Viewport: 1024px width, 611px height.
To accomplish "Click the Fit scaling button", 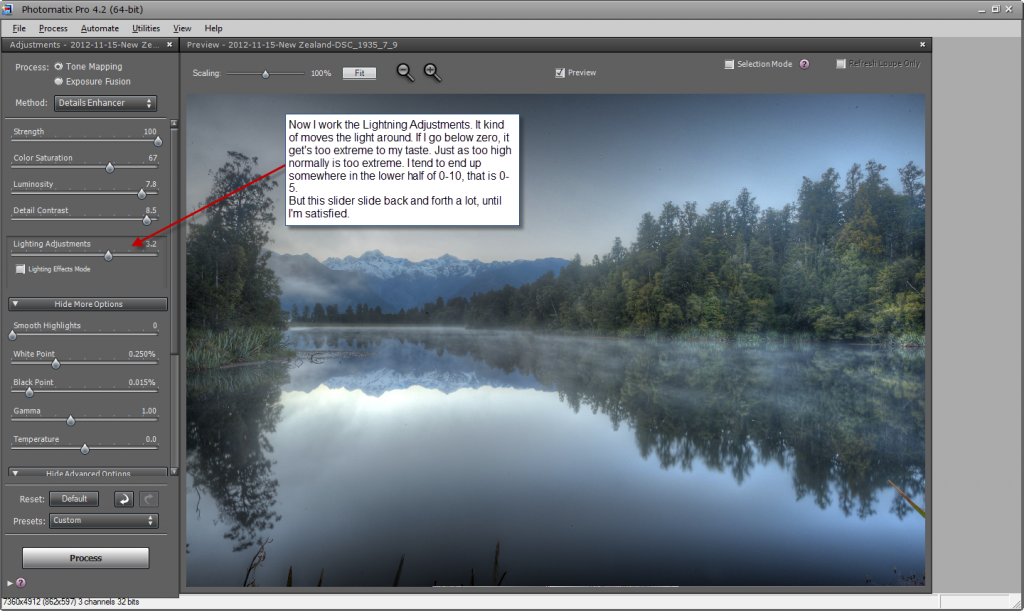I will click(x=359, y=73).
